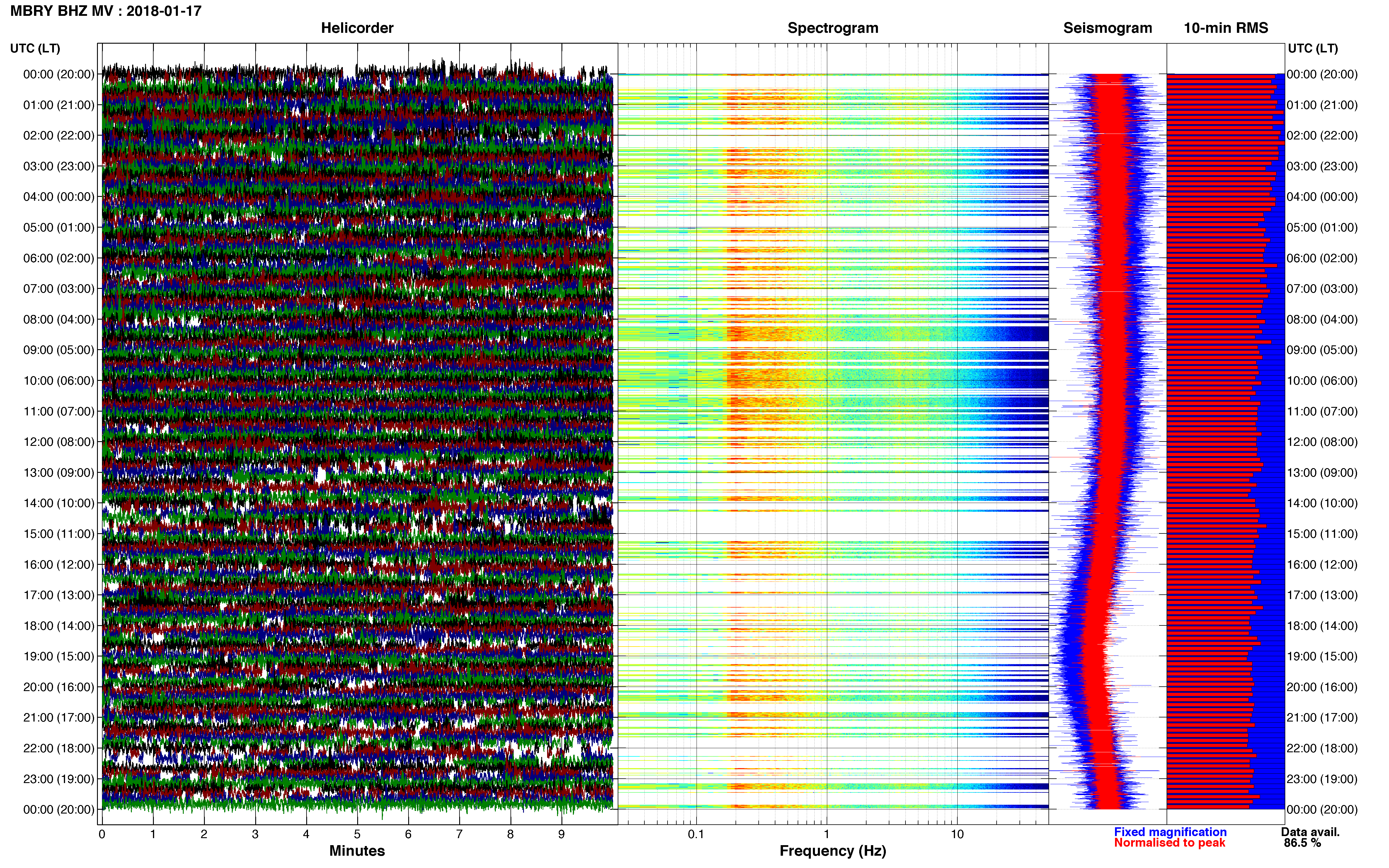The width and height of the screenshot is (1389, 868).
Task: Click 14:00 (10:00) beside the RMS panel
Action: [x=1322, y=504]
